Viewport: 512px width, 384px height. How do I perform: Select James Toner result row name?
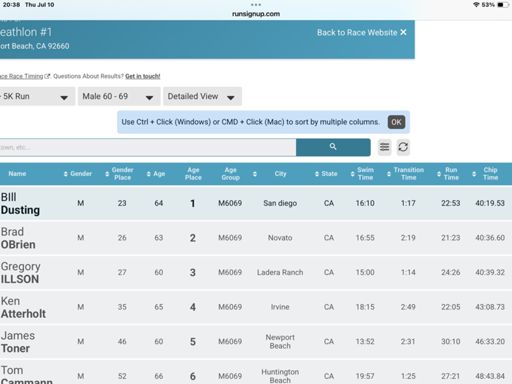point(18,342)
